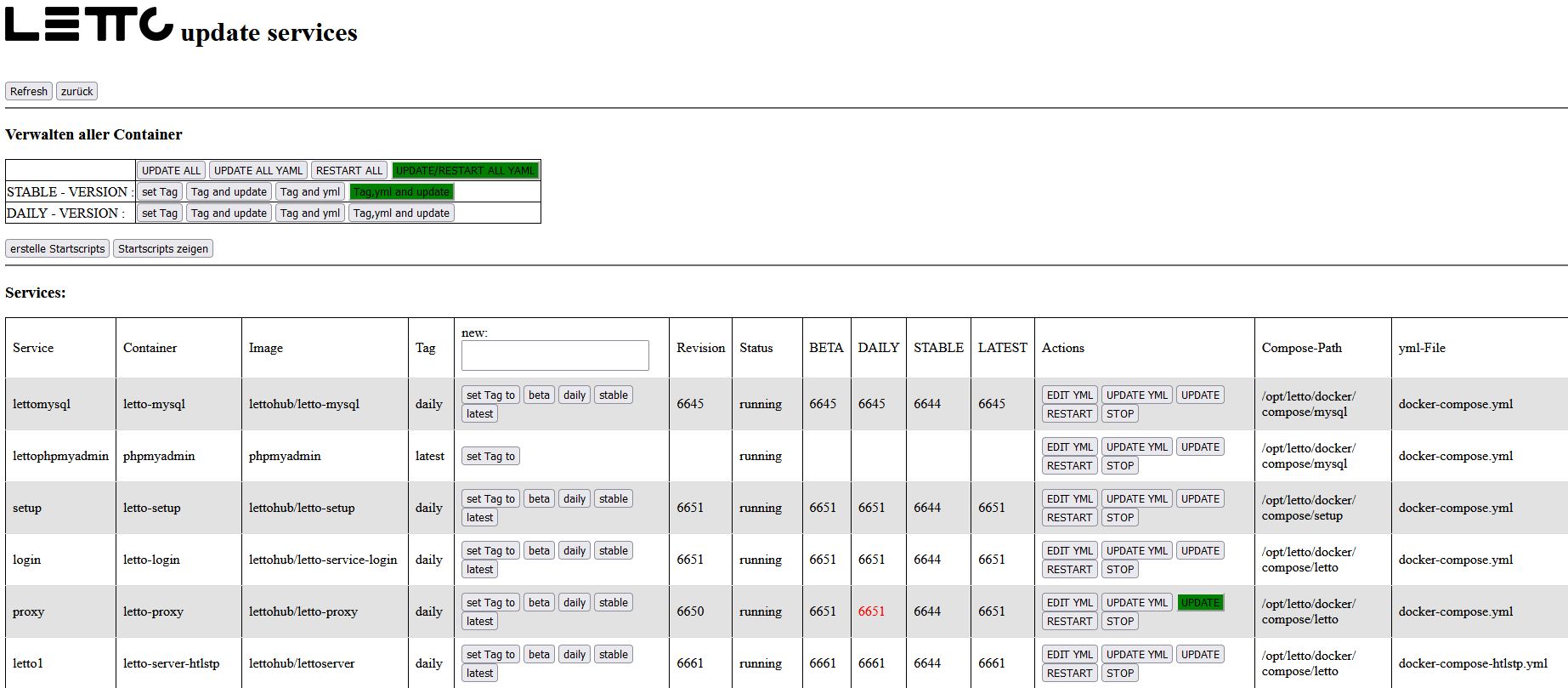
Task: Click the Refresh button
Action: pos(29,91)
